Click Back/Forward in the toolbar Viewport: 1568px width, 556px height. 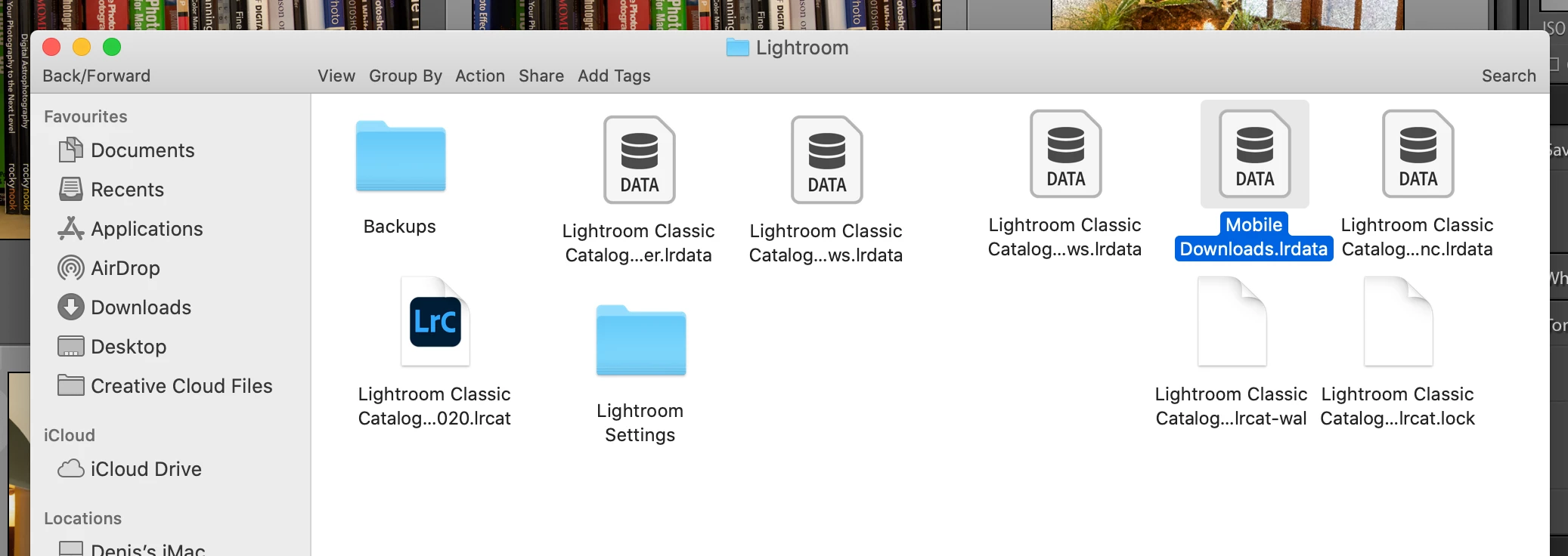[97, 76]
